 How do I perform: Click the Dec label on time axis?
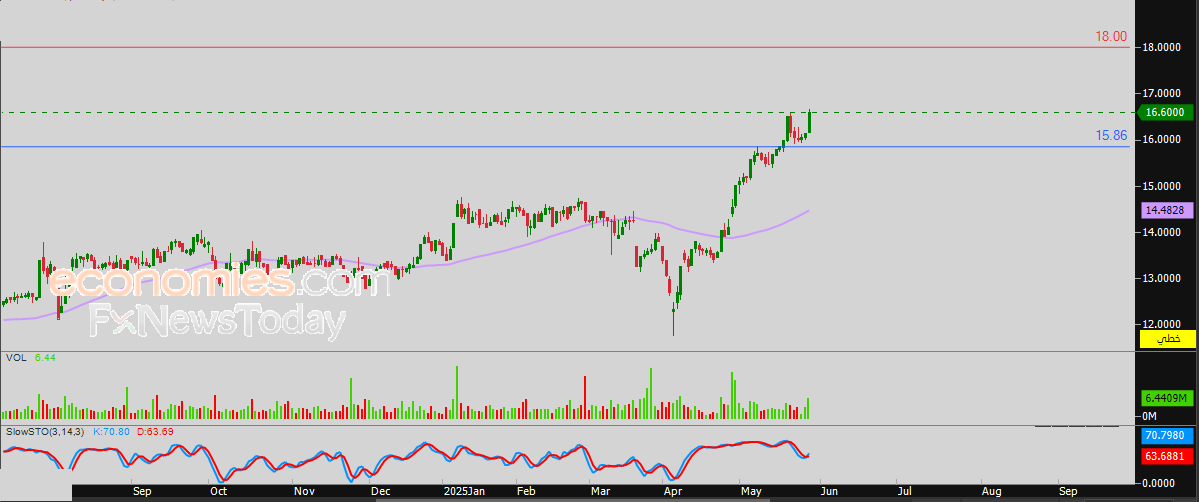pos(381,491)
